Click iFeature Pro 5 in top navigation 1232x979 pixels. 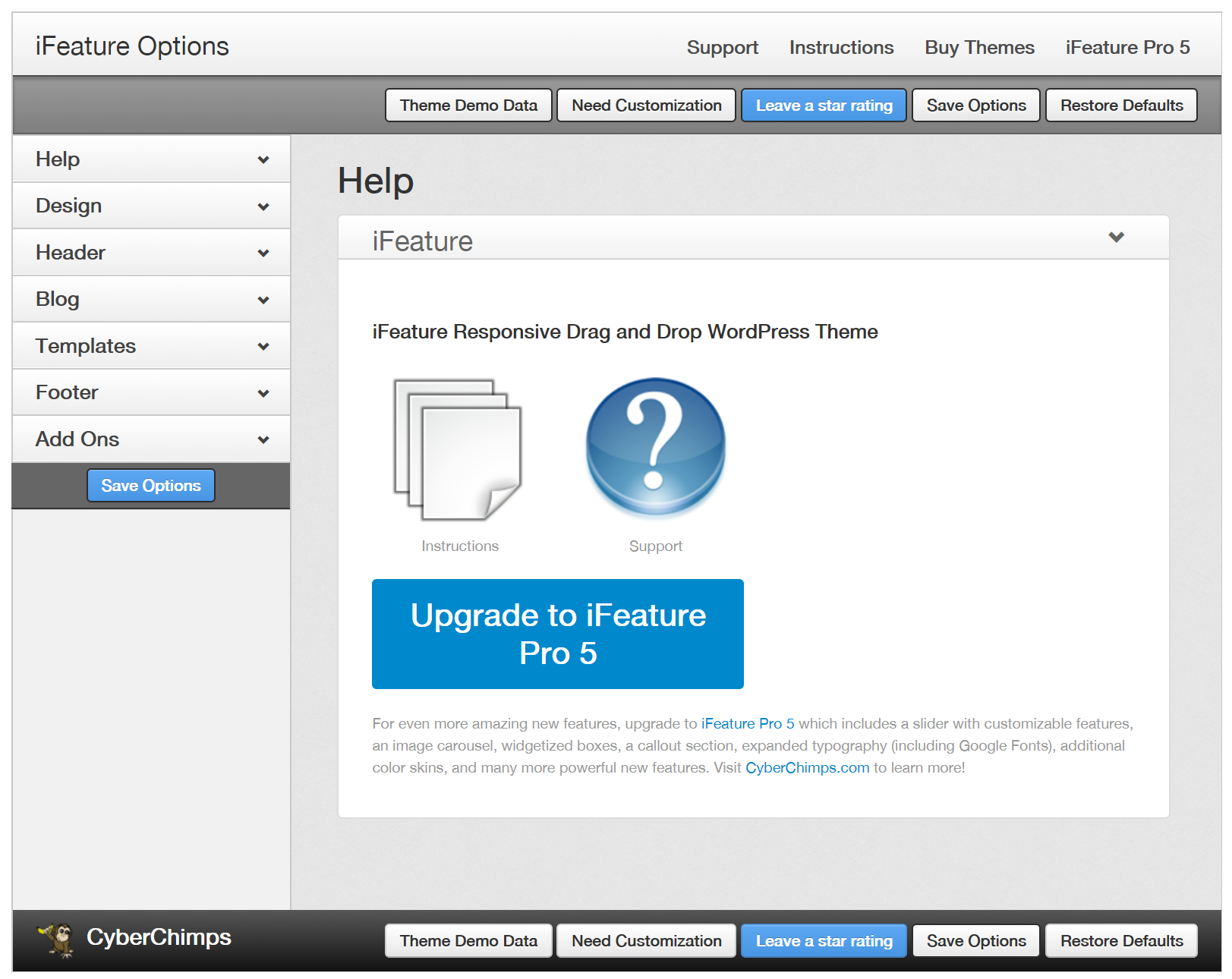tap(1127, 47)
